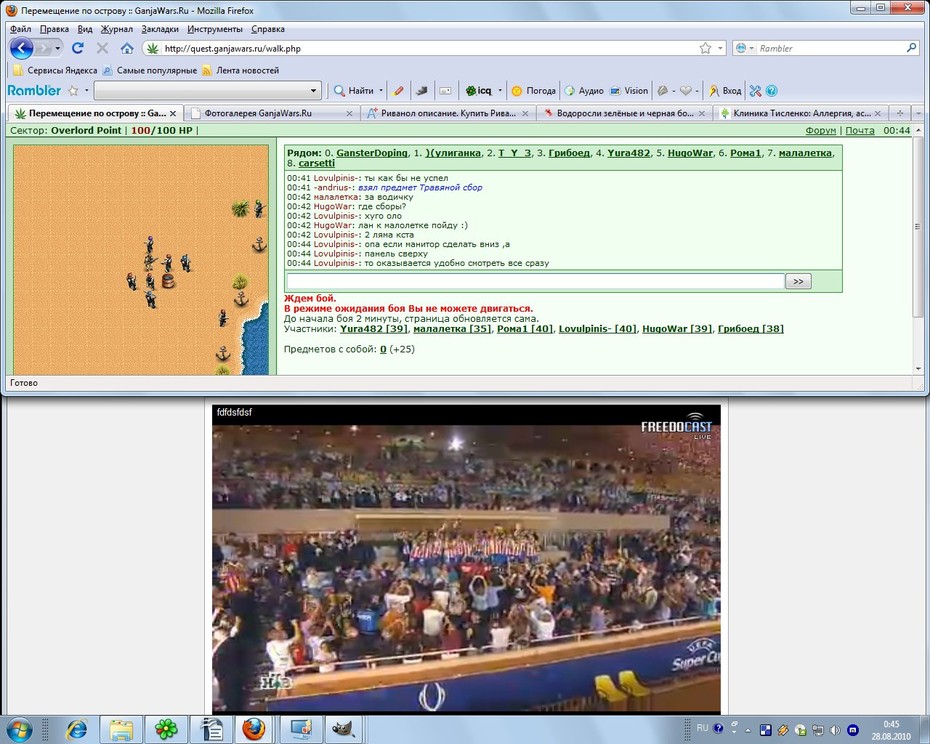Stop loading the page

pyautogui.click(x=102, y=48)
